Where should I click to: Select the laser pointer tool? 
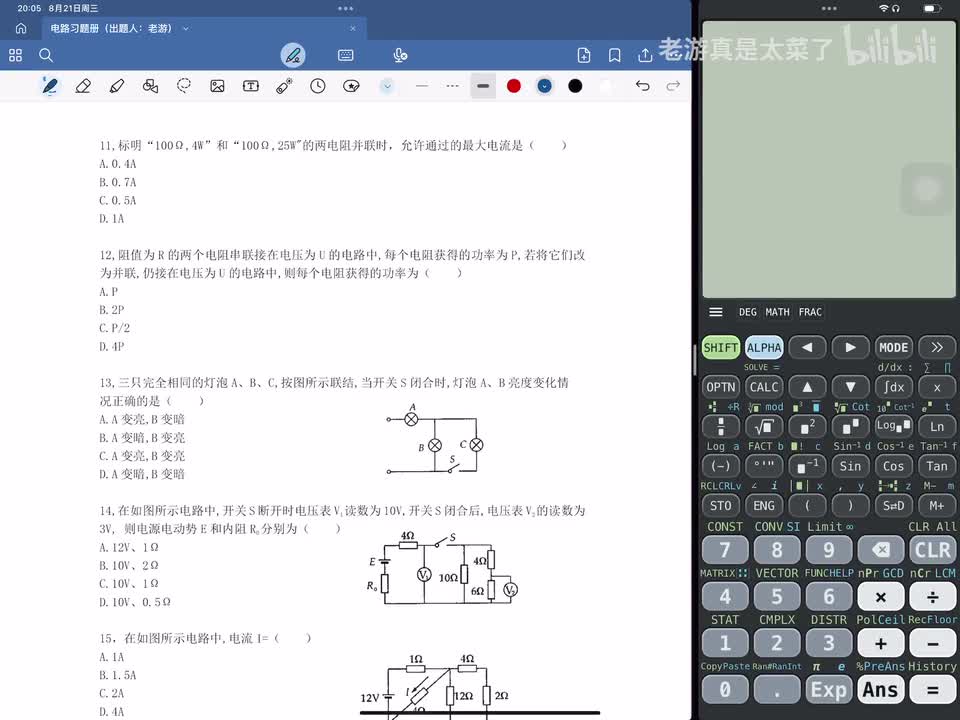coord(284,86)
